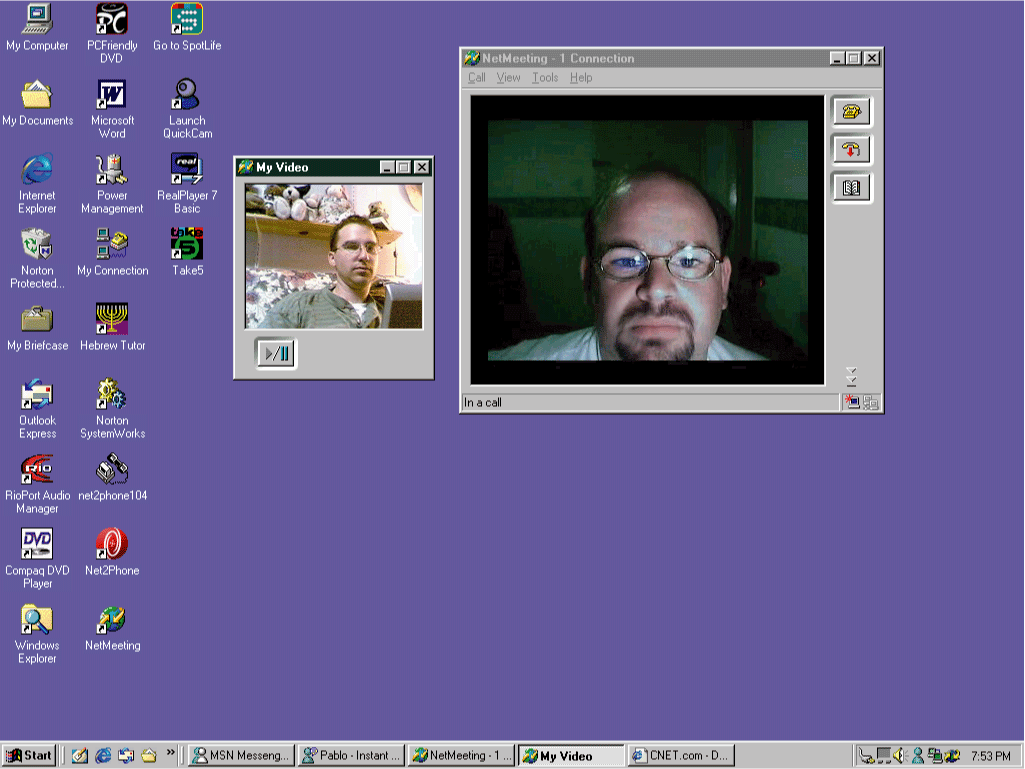Launch Internet Explorer from Quick Launch

tap(103, 755)
